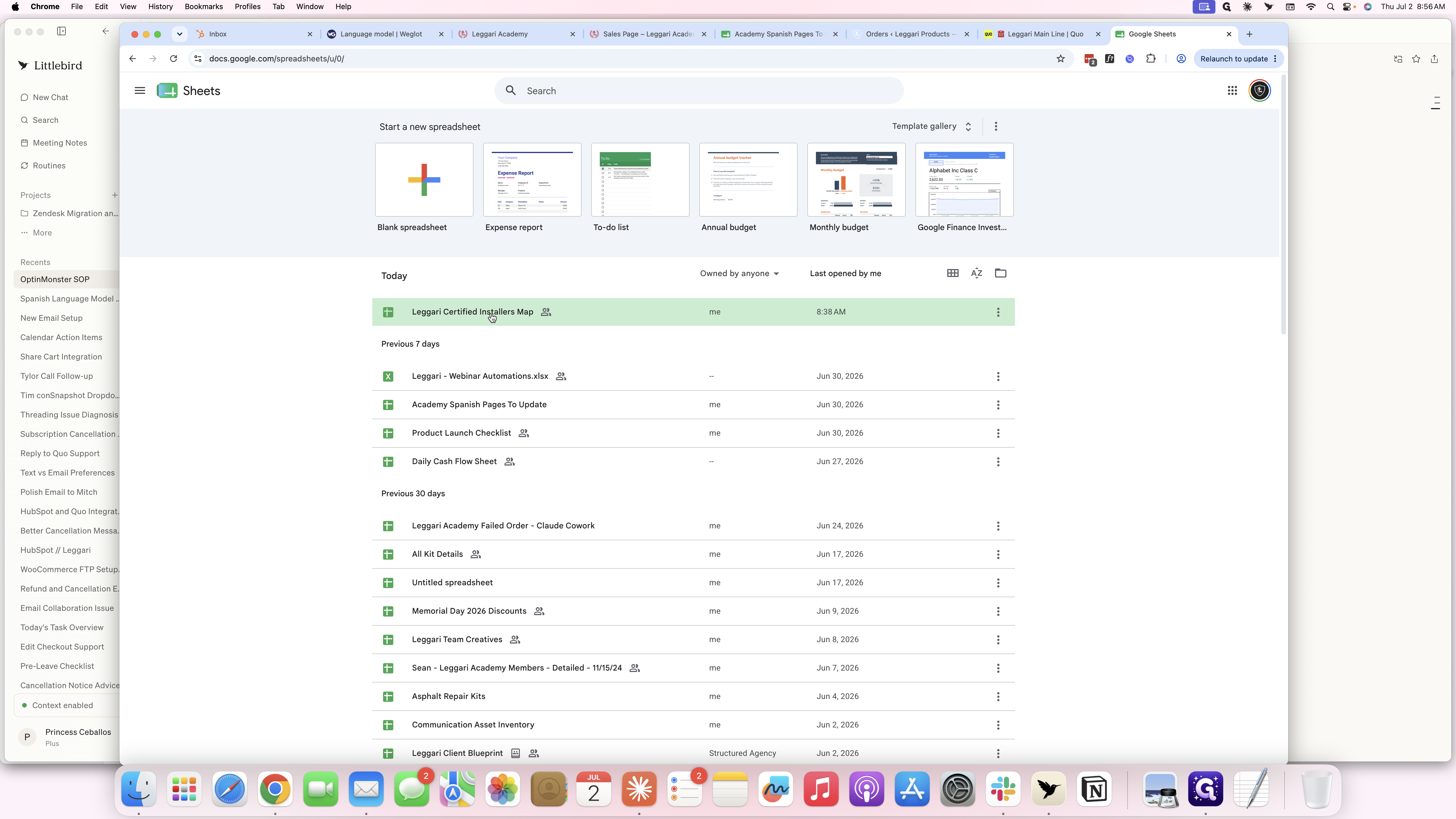Viewport: 1456px width, 819px height.
Task: Switch to Academy Spanish Pages tab
Action: coord(779,34)
